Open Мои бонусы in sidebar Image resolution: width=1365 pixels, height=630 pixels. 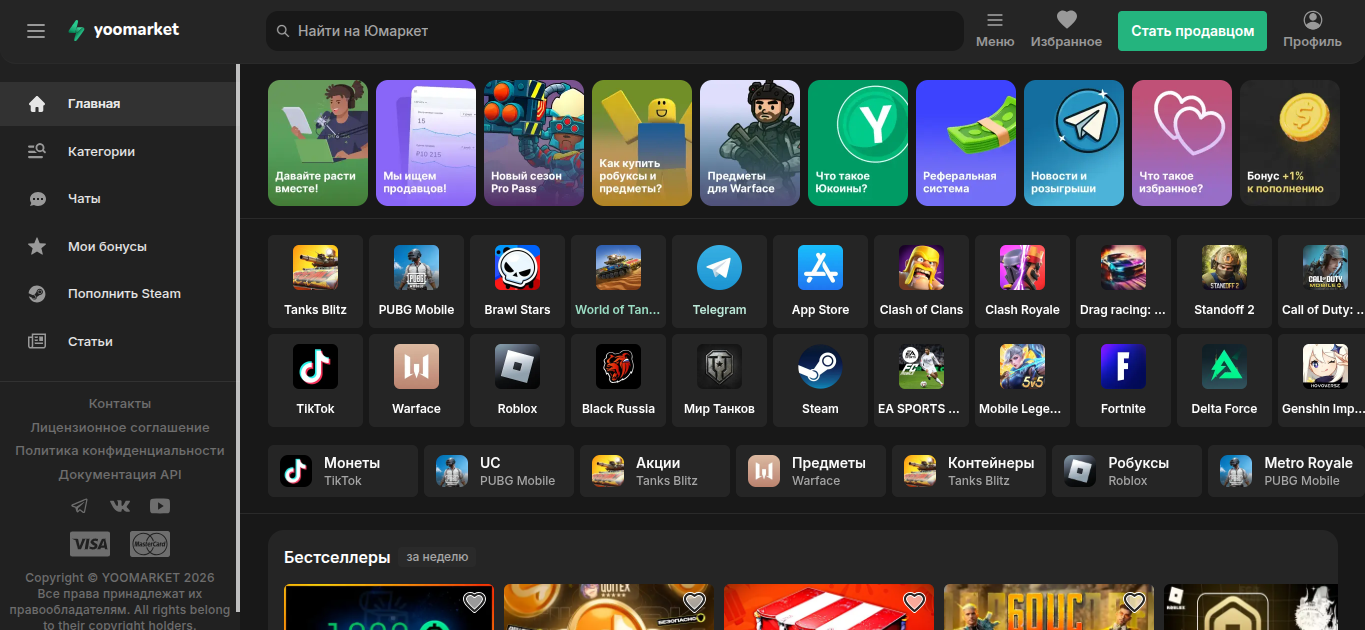[x=118, y=246]
